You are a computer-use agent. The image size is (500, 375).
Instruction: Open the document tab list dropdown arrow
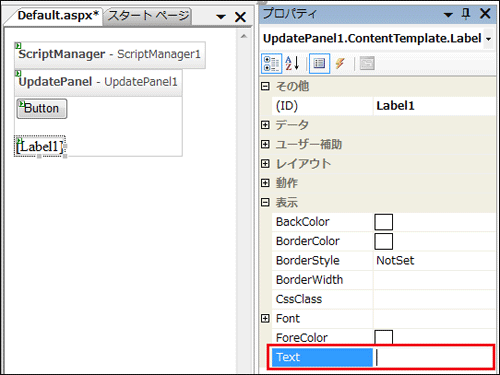pos(221,16)
